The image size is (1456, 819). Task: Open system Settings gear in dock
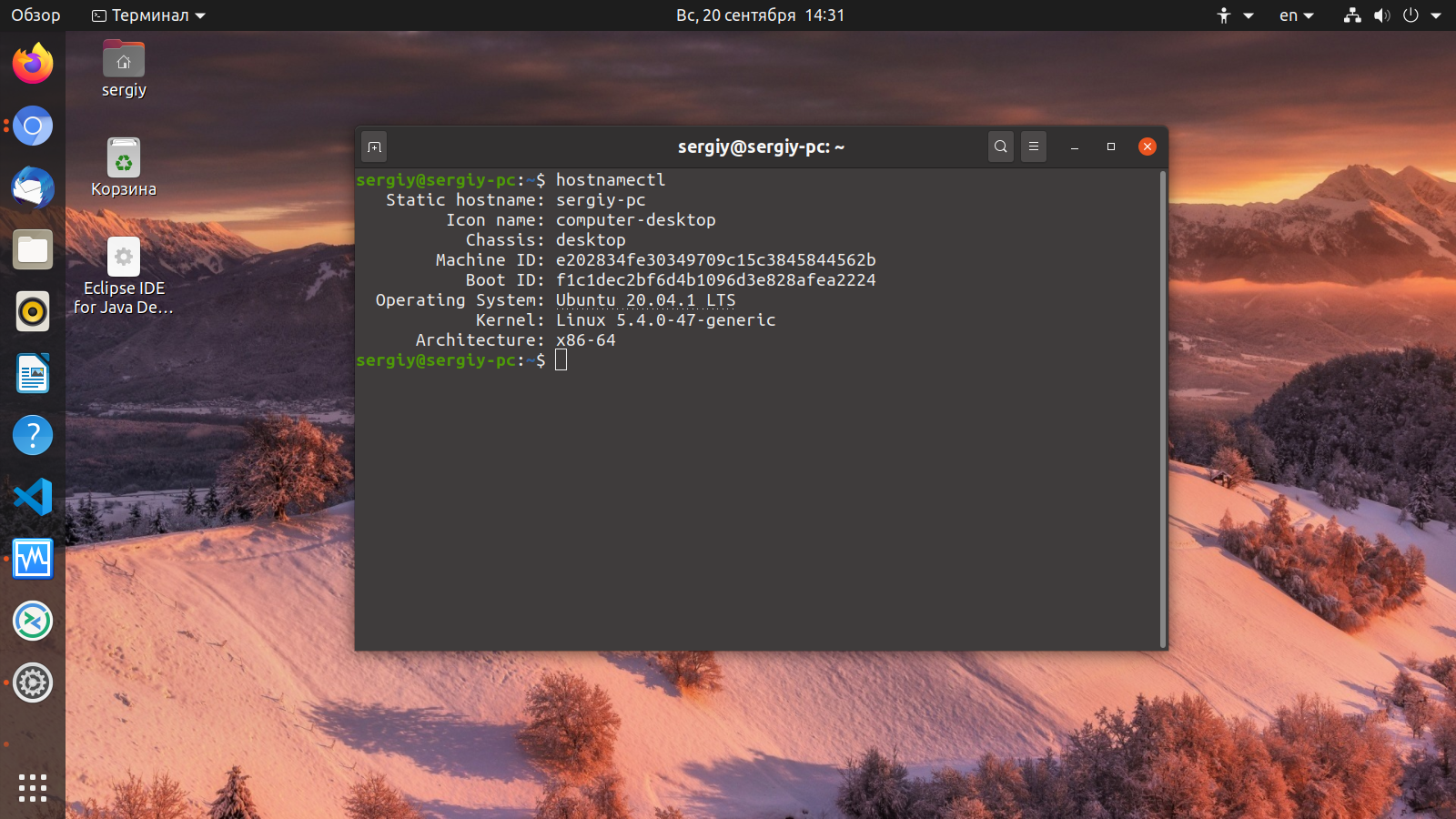pos(33,682)
